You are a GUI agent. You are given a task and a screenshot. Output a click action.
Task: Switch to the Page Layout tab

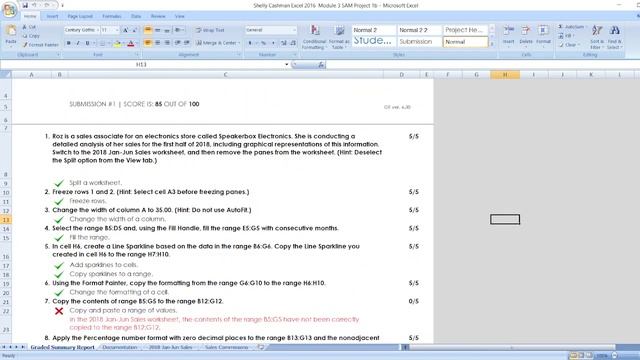click(80, 16)
